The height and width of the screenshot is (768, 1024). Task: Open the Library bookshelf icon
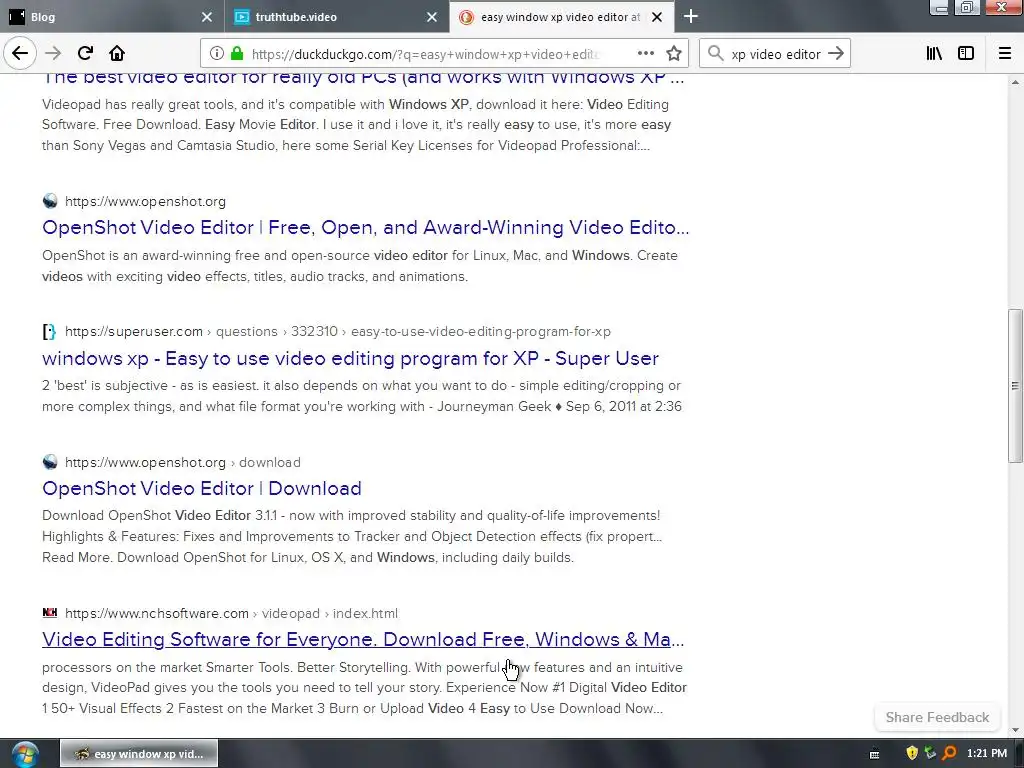coord(934,54)
